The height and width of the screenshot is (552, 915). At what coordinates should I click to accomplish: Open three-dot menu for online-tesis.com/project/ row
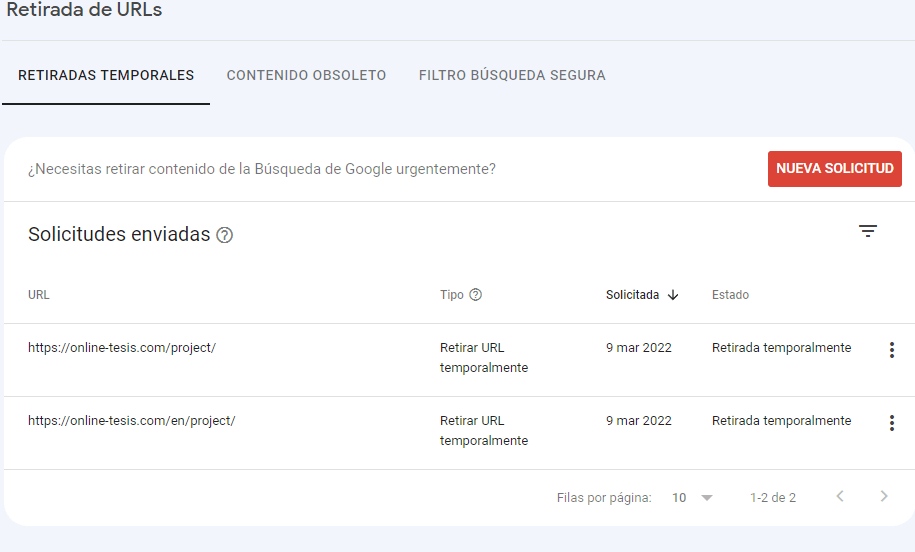(892, 350)
